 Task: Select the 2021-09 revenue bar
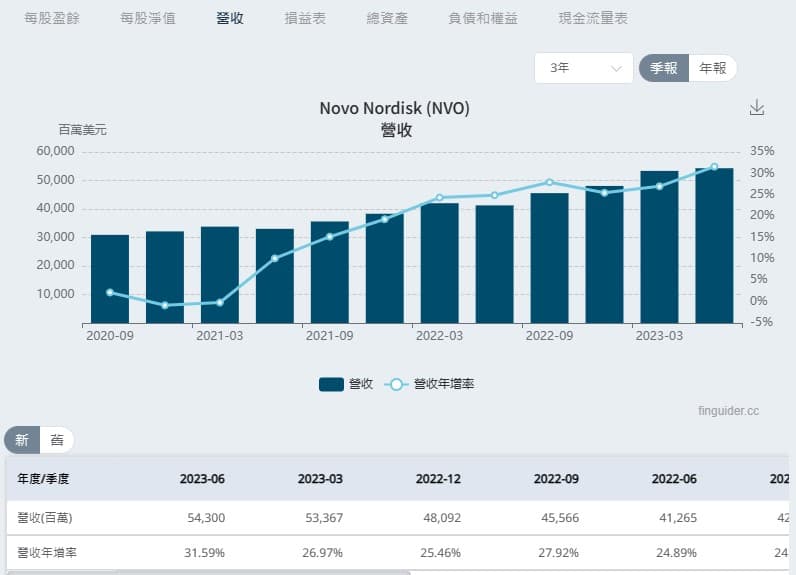click(329, 272)
